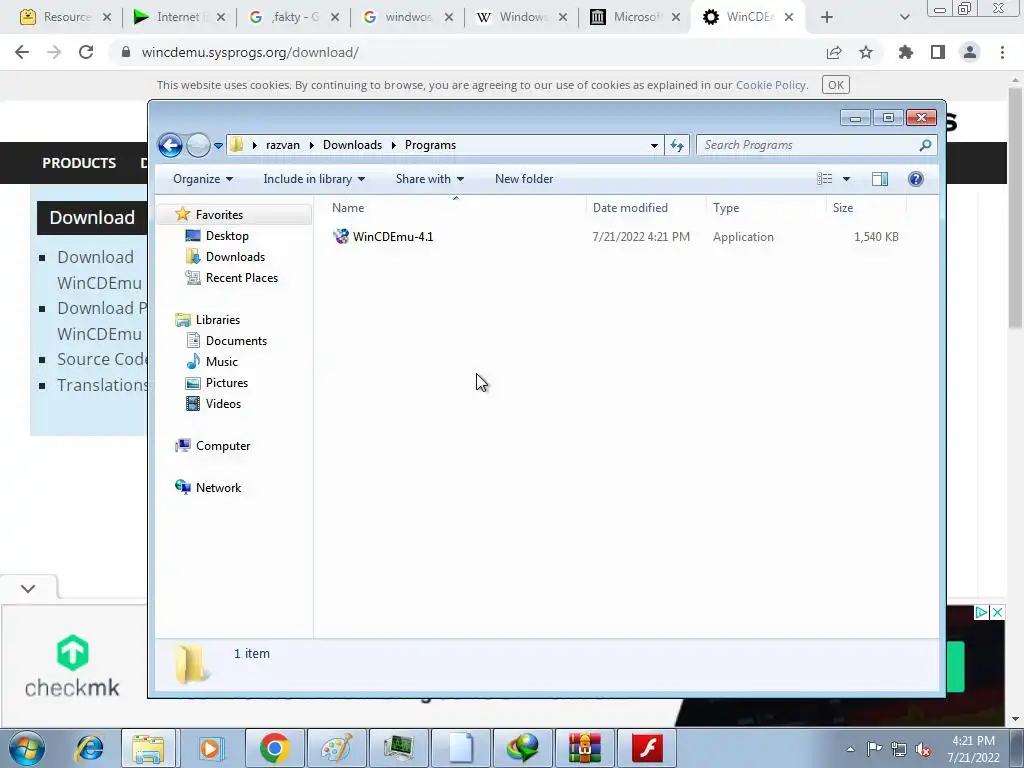The height and width of the screenshot is (768, 1024).
Task: Select Network in the navigation pane
Action: (218, 488)
